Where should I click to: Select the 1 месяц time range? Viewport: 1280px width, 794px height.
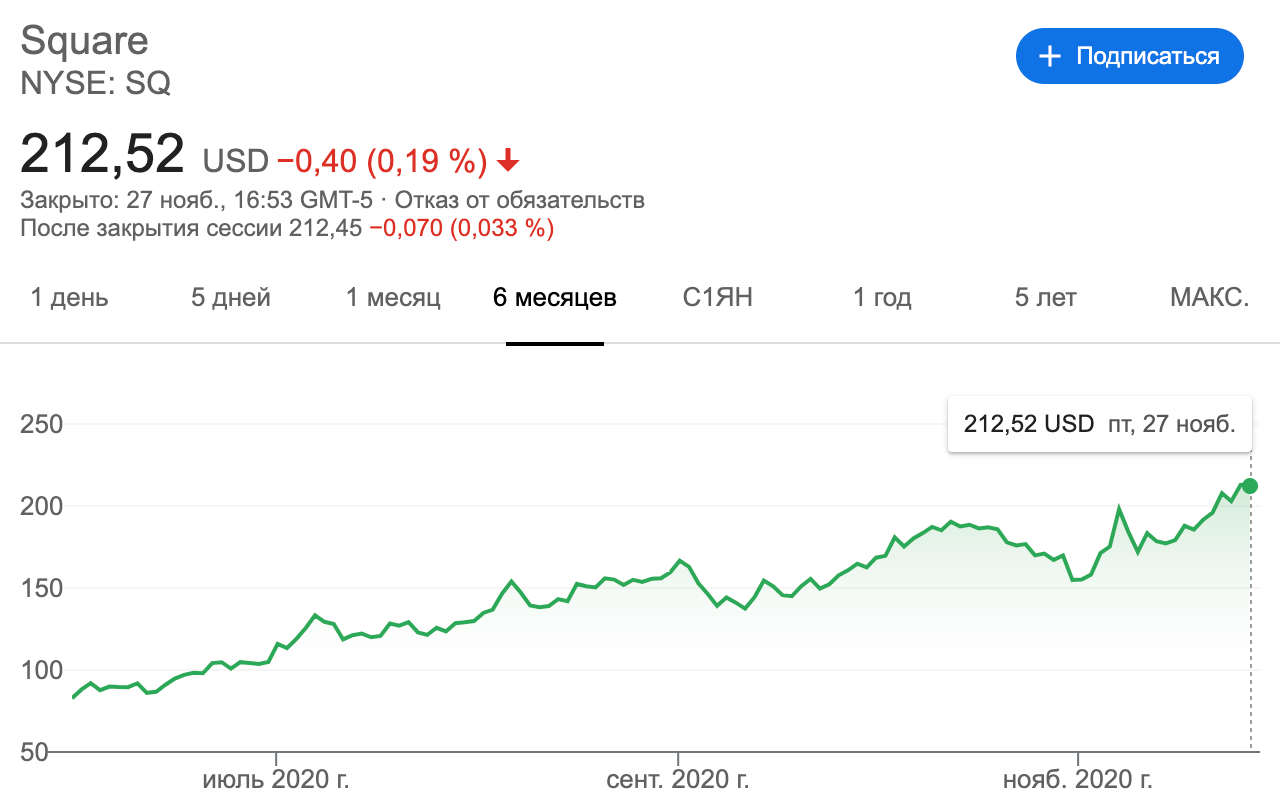pos(392,297)
